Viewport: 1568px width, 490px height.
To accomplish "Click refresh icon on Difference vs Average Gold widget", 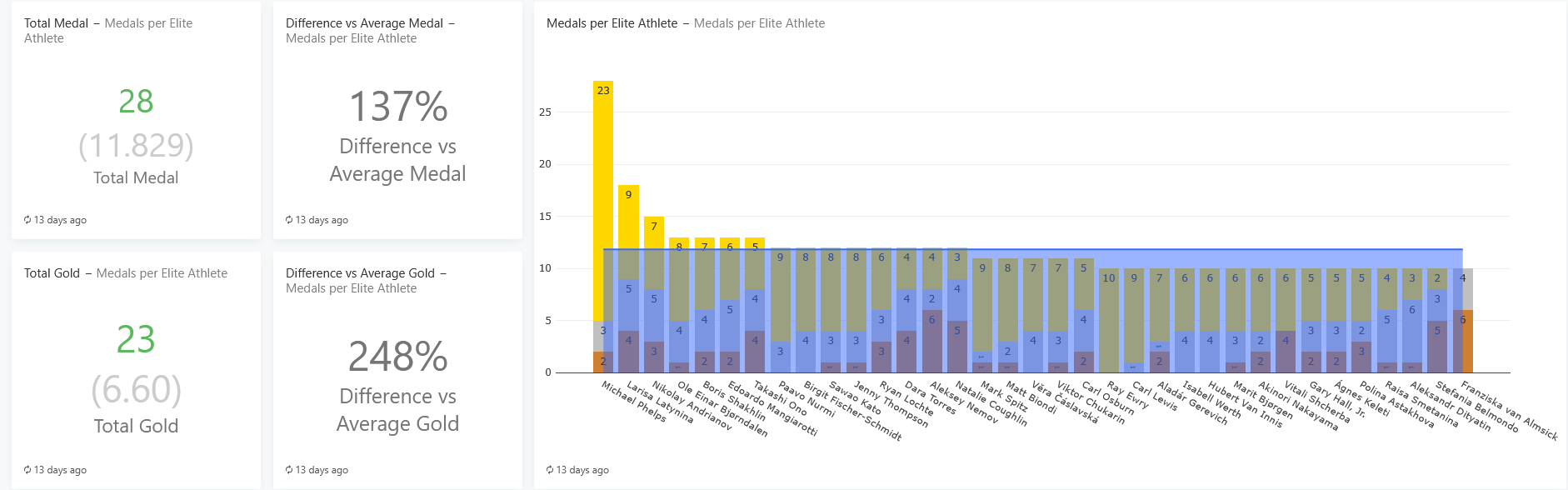I will [289, 470].
